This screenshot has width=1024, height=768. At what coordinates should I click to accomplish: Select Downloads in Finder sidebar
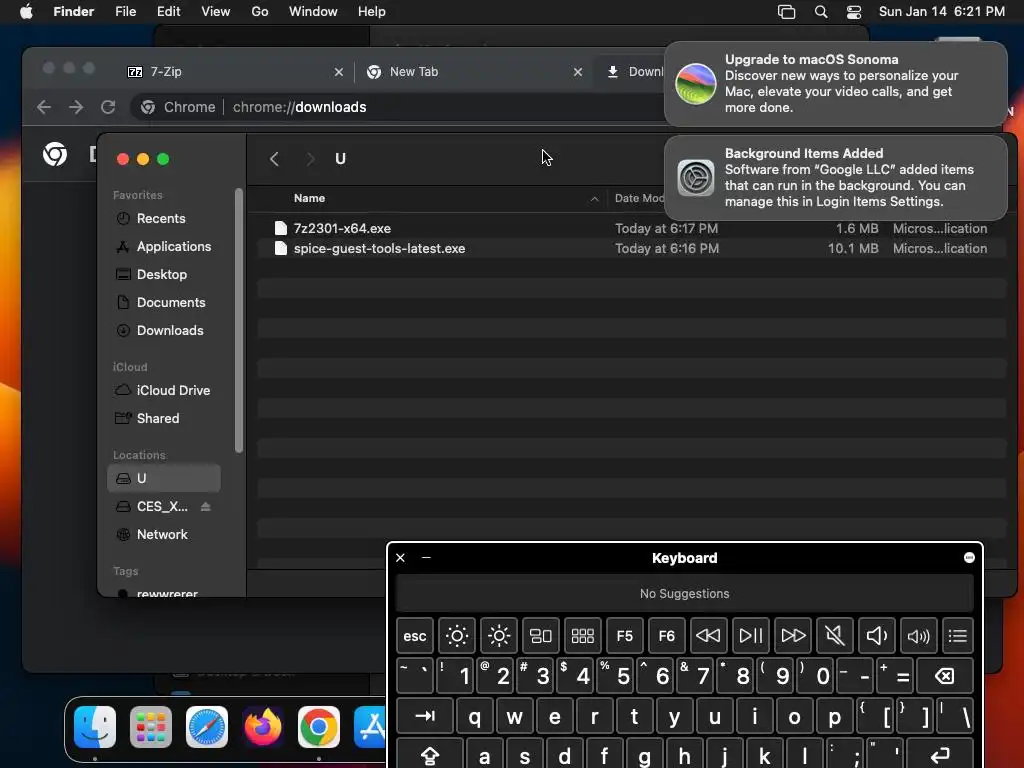pyautogui.click(x=164, y=331)
